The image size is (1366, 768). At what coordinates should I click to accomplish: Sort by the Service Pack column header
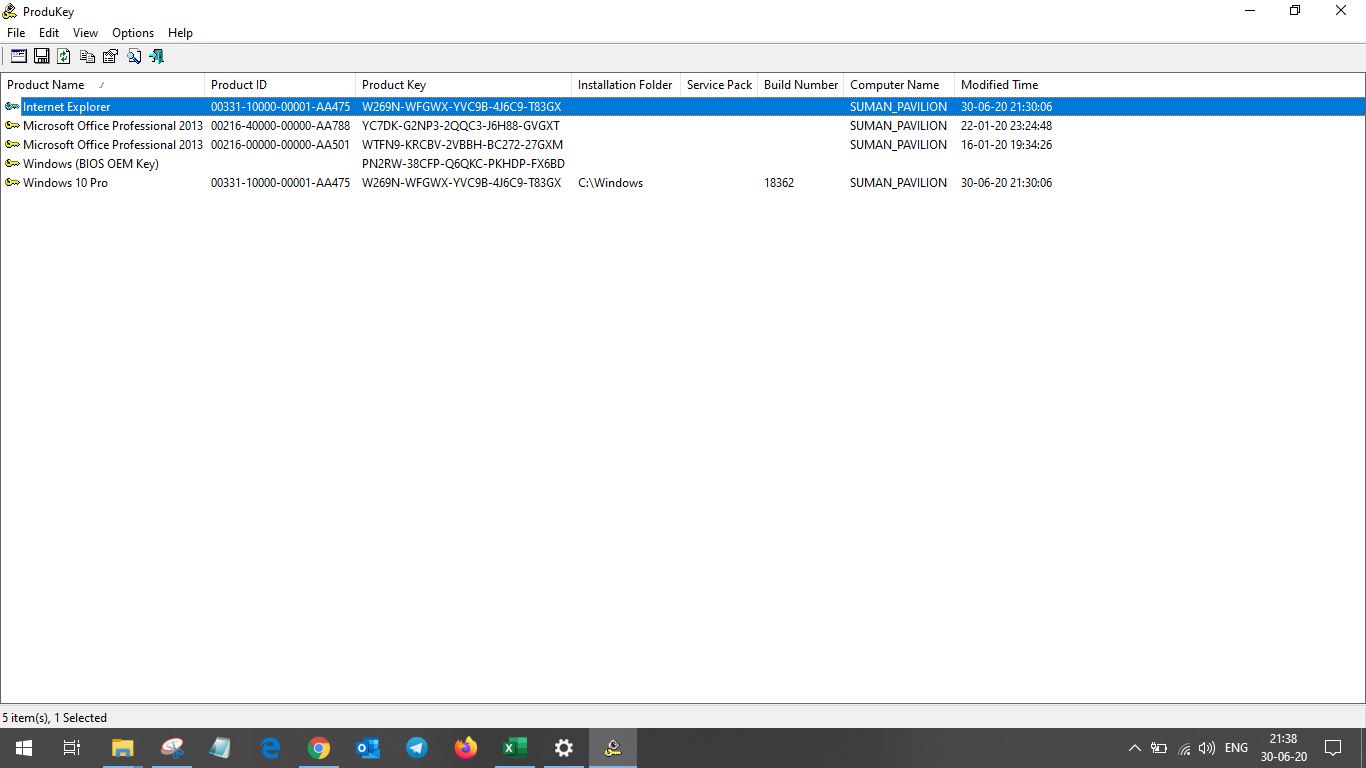click(719, 85)
